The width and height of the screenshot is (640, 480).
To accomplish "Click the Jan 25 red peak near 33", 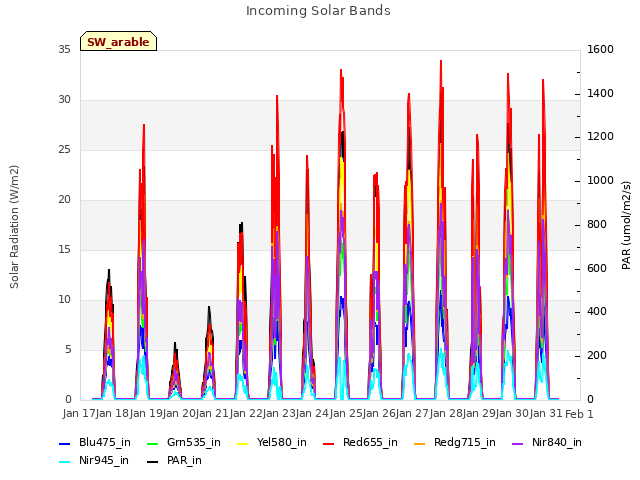I will pyautogui.click(x=341, y=70).
